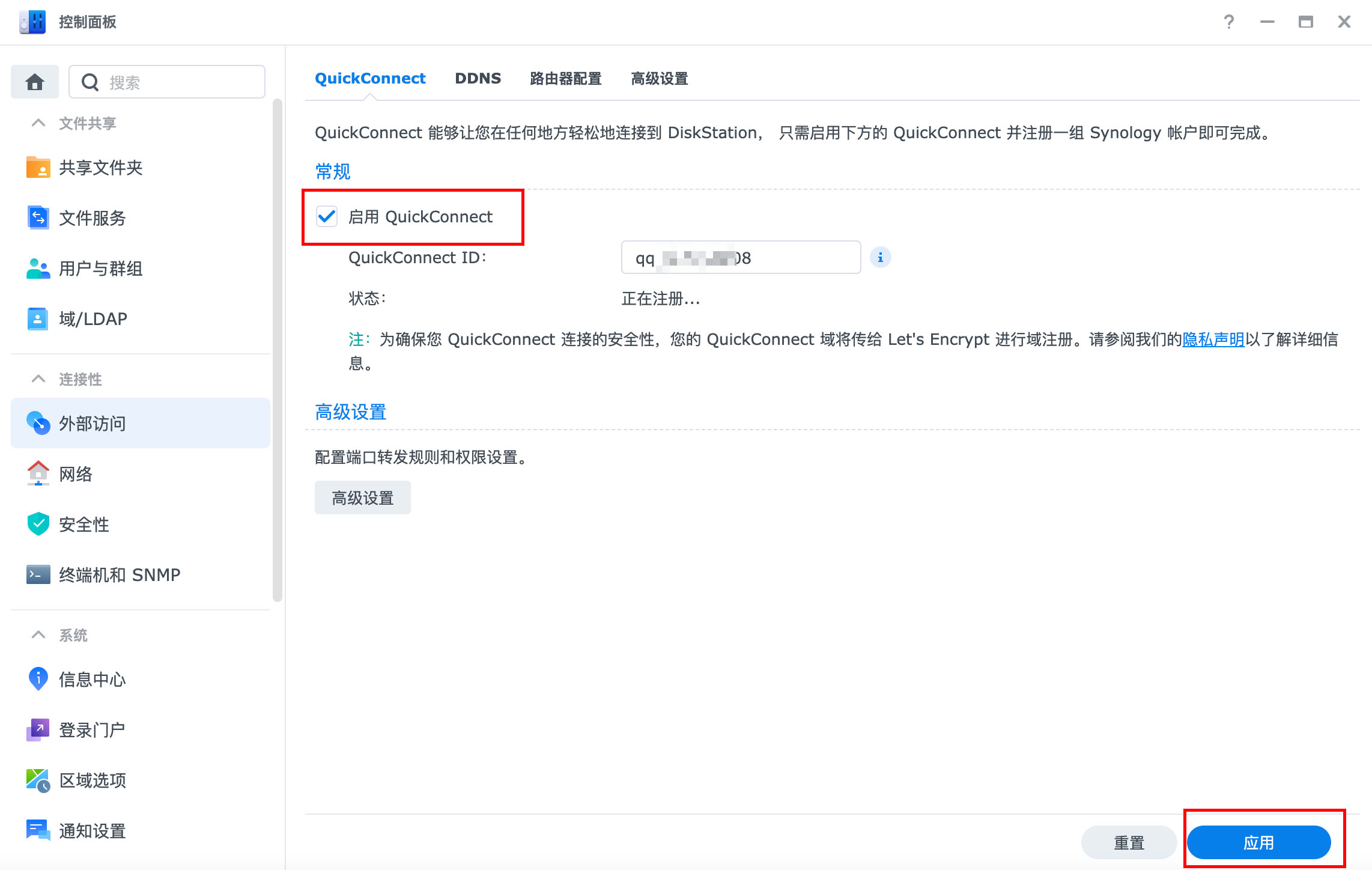Click the blue Apply (应用) button
The image size is (1372, 870).
click(1258, 842)
